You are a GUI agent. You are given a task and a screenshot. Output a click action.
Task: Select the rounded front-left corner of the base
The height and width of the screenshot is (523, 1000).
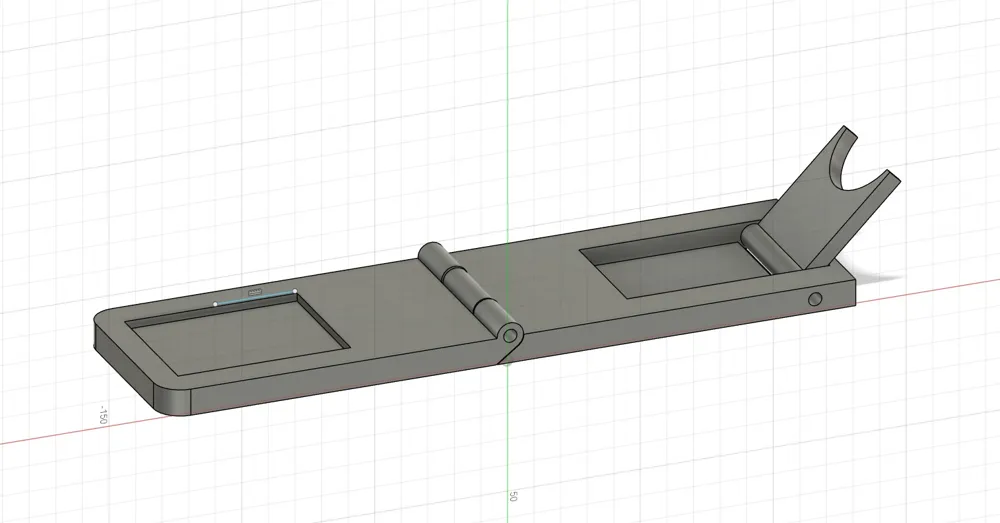[173, 401]
